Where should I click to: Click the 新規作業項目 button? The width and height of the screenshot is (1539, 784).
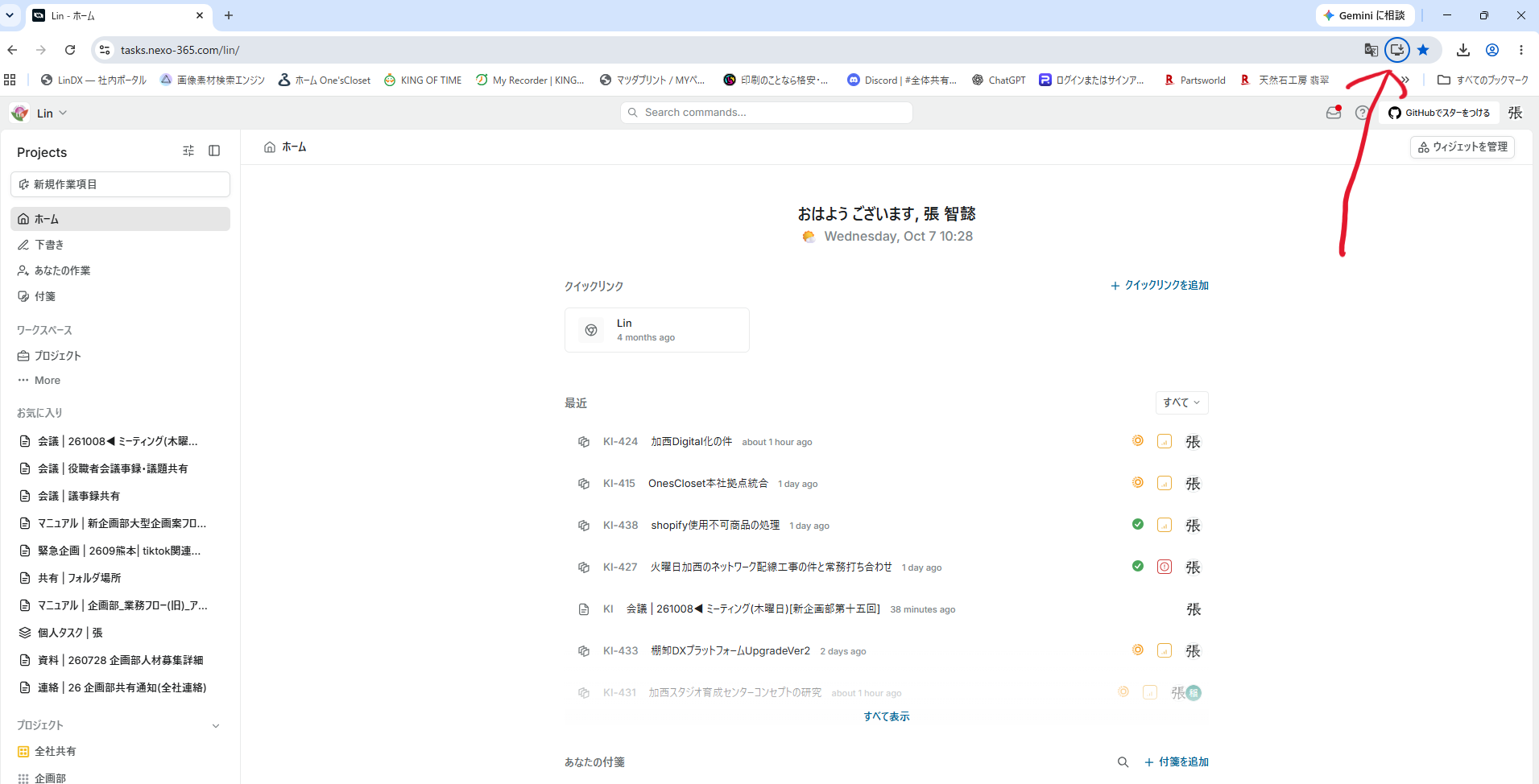[x=120, y=184]
